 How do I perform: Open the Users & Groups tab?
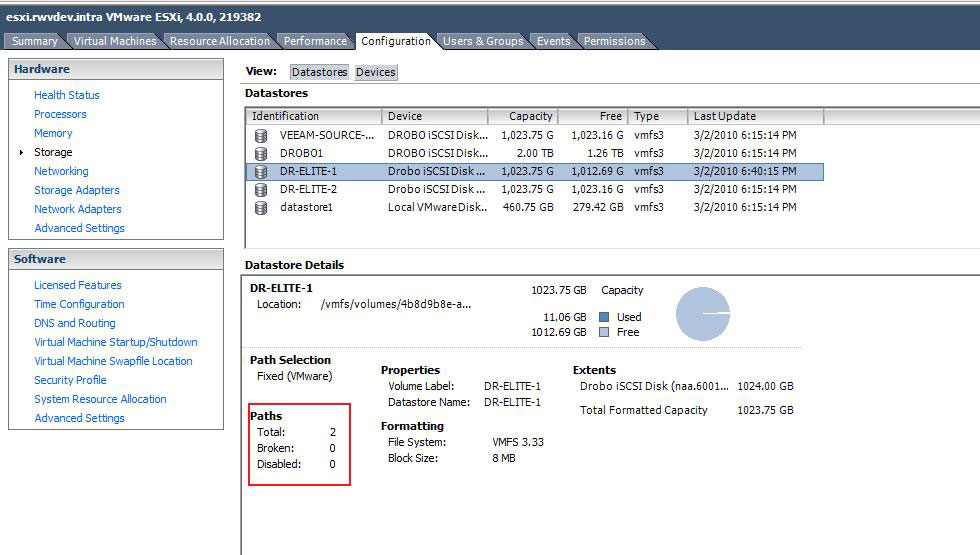(483, 41)
